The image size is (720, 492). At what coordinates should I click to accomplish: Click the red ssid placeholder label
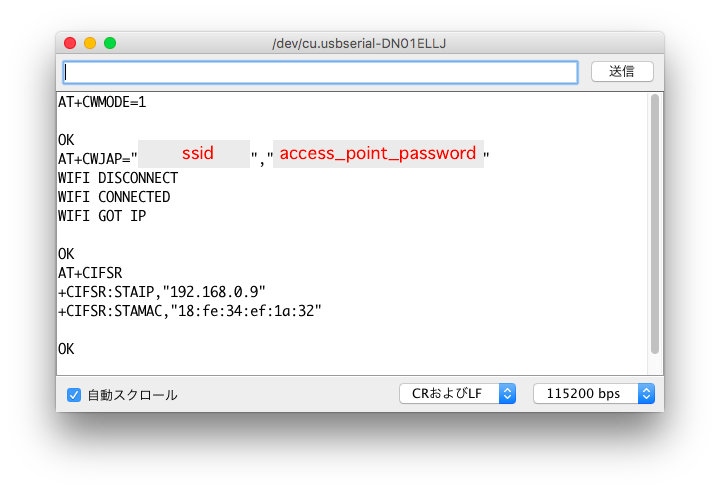point(198,153)
